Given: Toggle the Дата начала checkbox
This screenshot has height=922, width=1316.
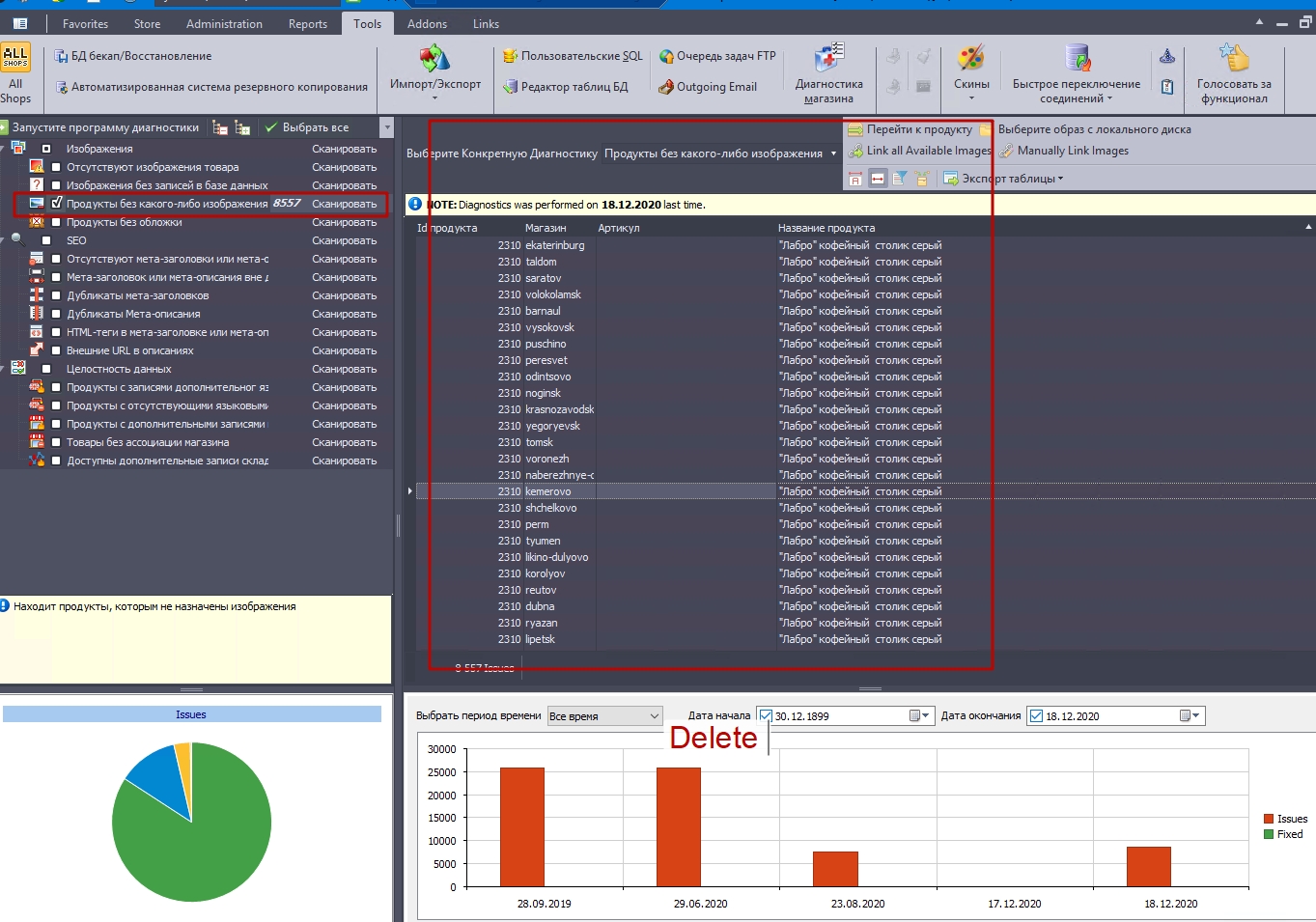Looking at the screenshot, I should click(x=767, y=716).
